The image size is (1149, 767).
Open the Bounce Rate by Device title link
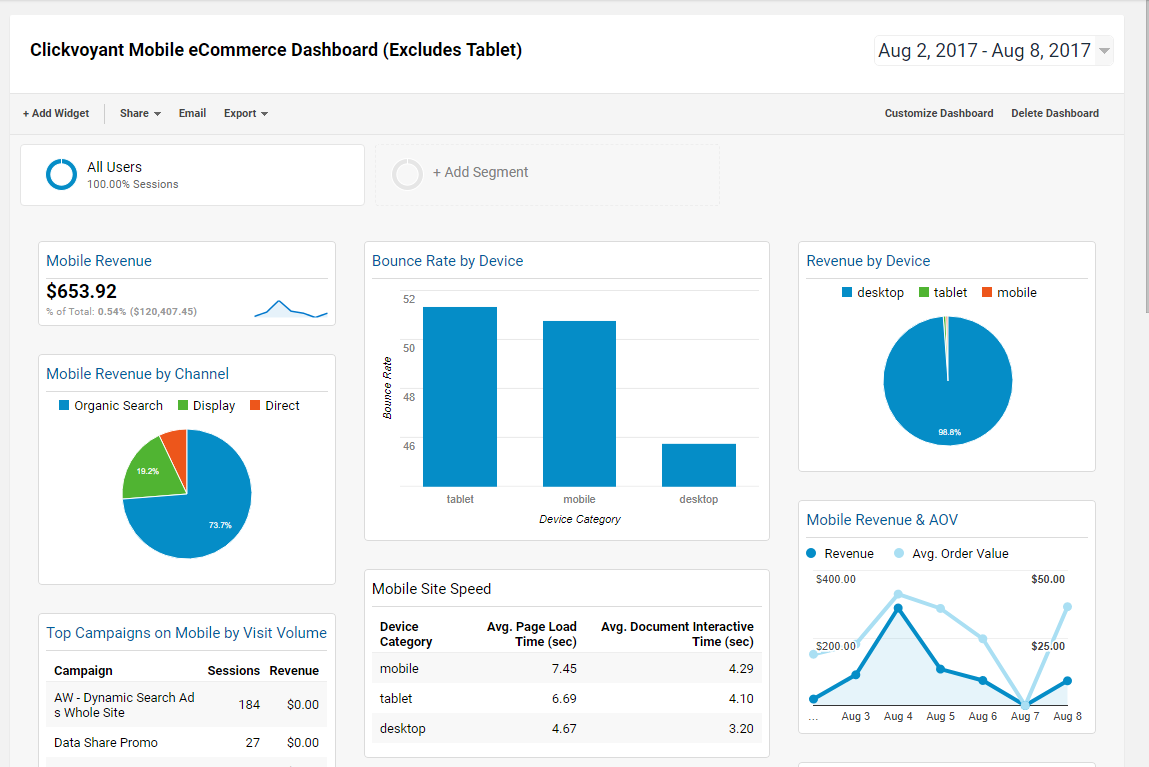click(447, 261)
